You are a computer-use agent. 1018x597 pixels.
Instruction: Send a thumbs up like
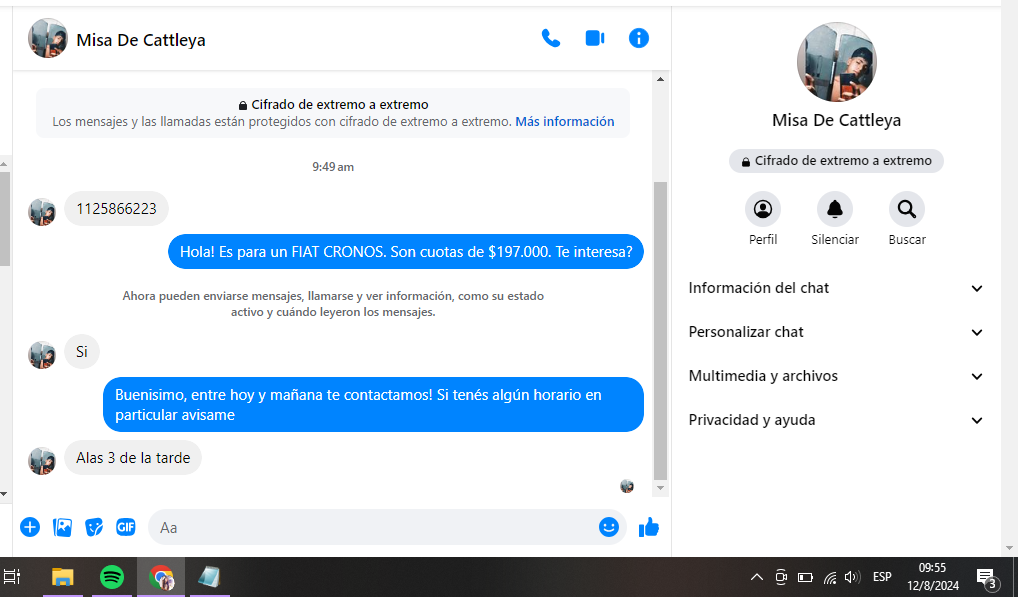[x=649, y=527]
